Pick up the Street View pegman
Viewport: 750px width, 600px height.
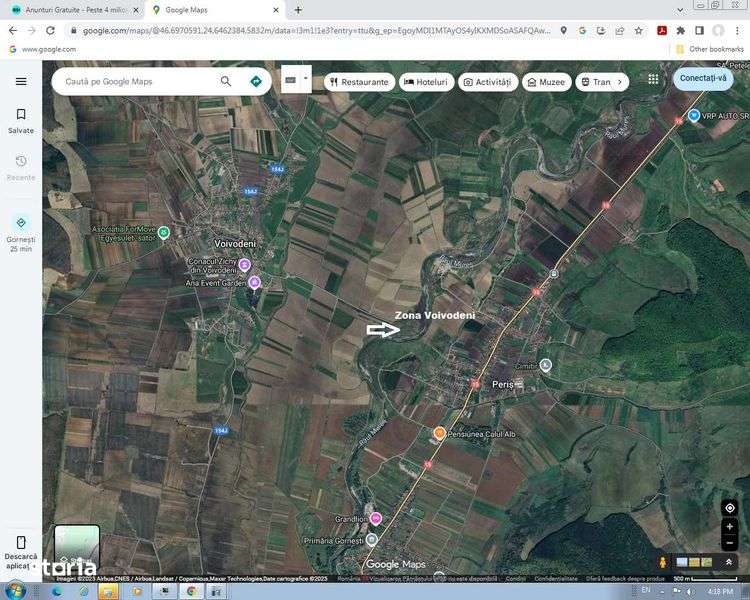(662, 562)
